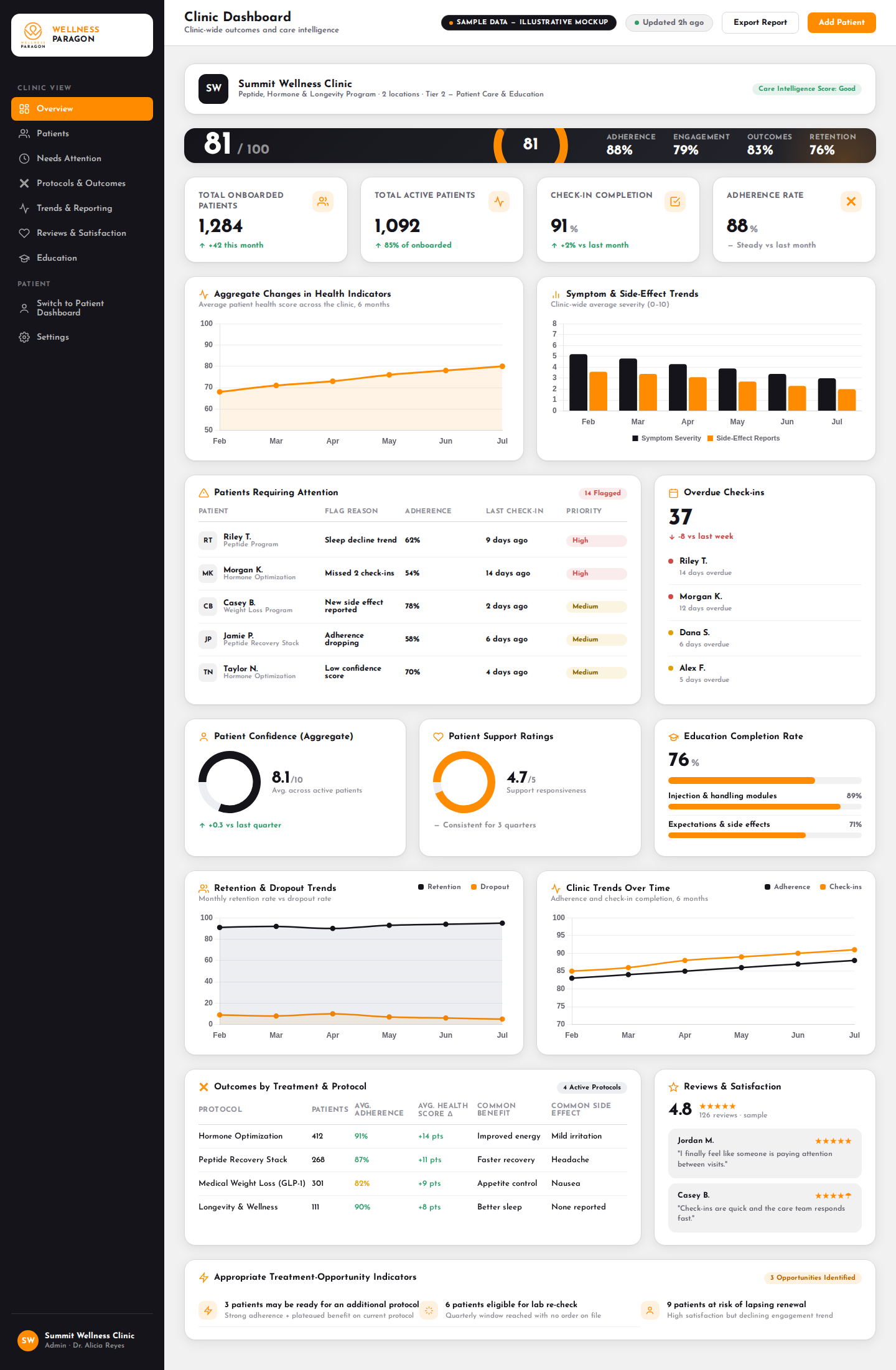Open the Overview menu item

click(82, 109)
